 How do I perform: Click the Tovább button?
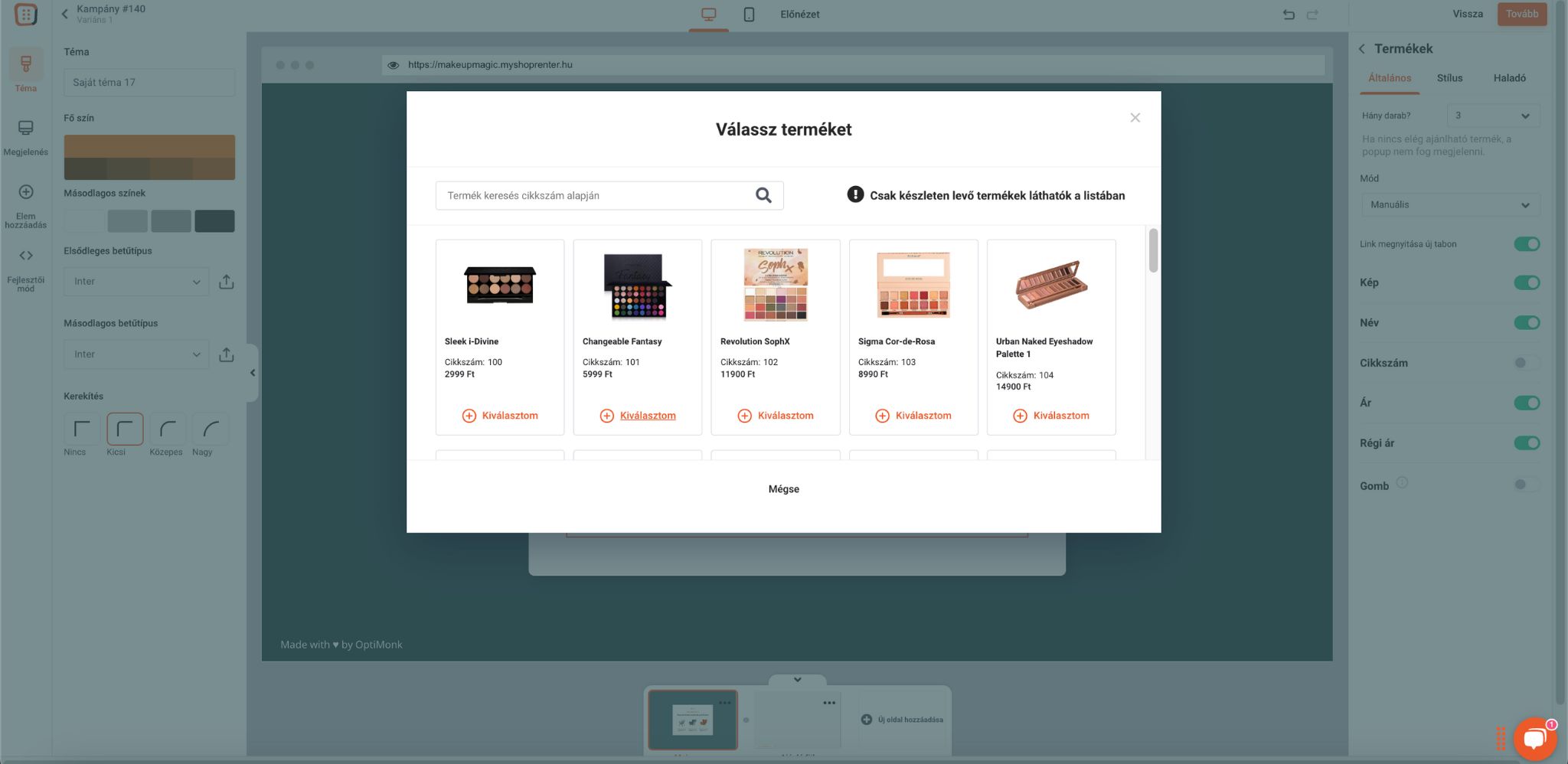(x=1521, y=14)
